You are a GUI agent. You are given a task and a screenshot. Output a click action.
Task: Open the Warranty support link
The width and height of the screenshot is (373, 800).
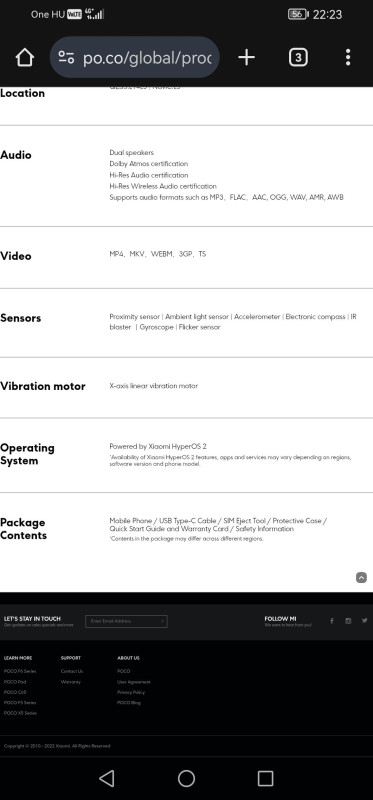click(x=70, y=682)
